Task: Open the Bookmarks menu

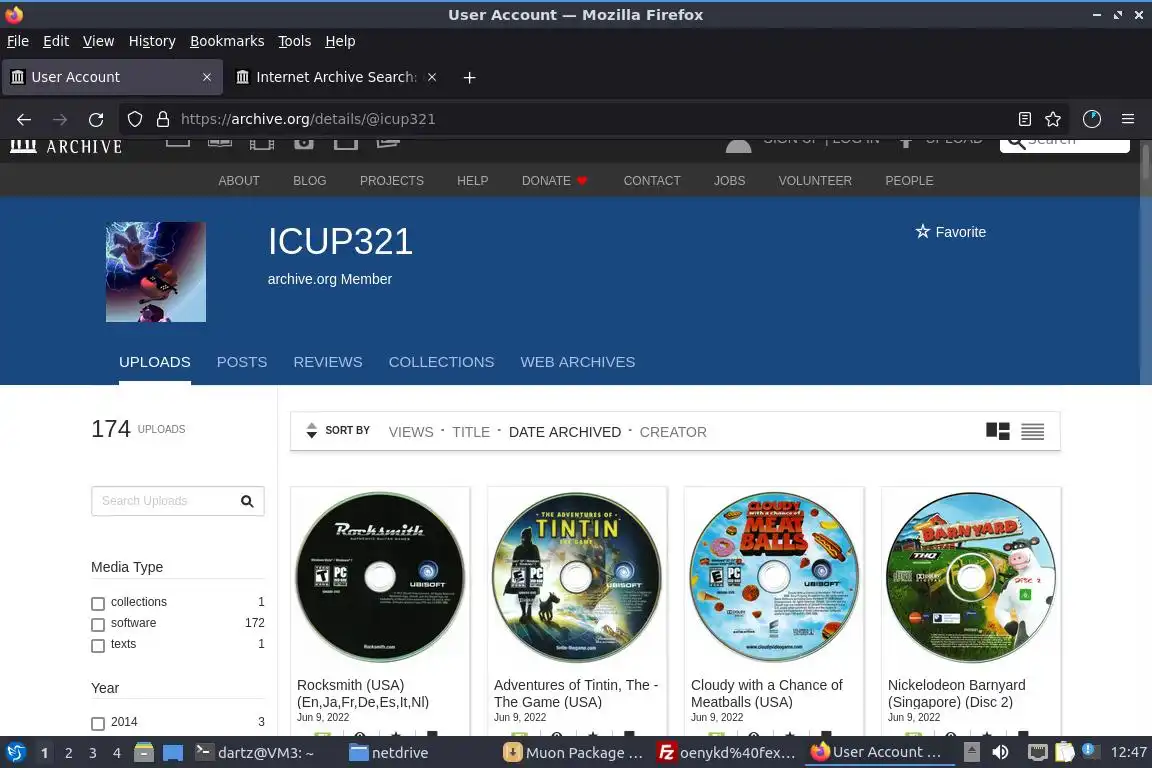Action: (227, 41)
